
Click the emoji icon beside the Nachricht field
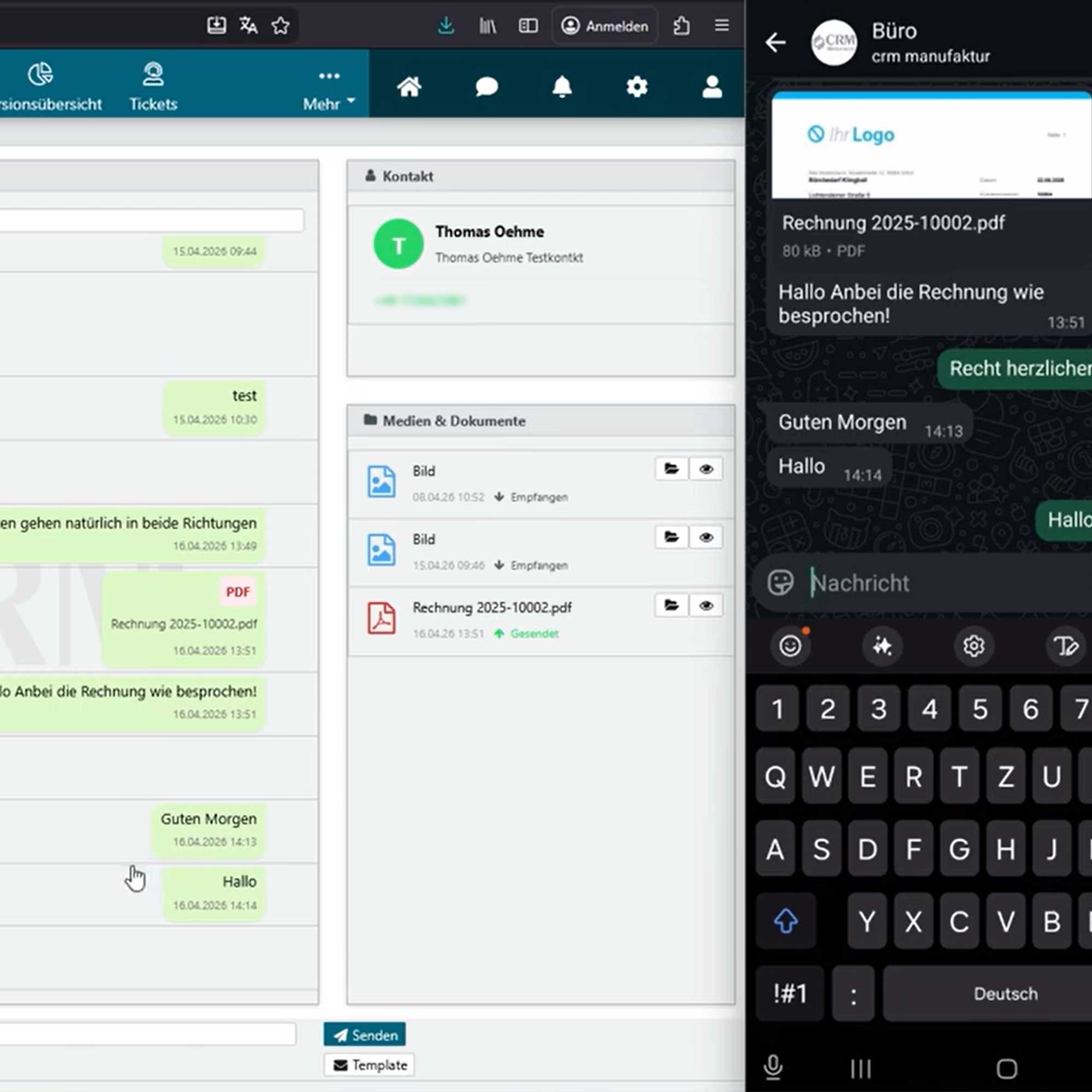[781, 581]
